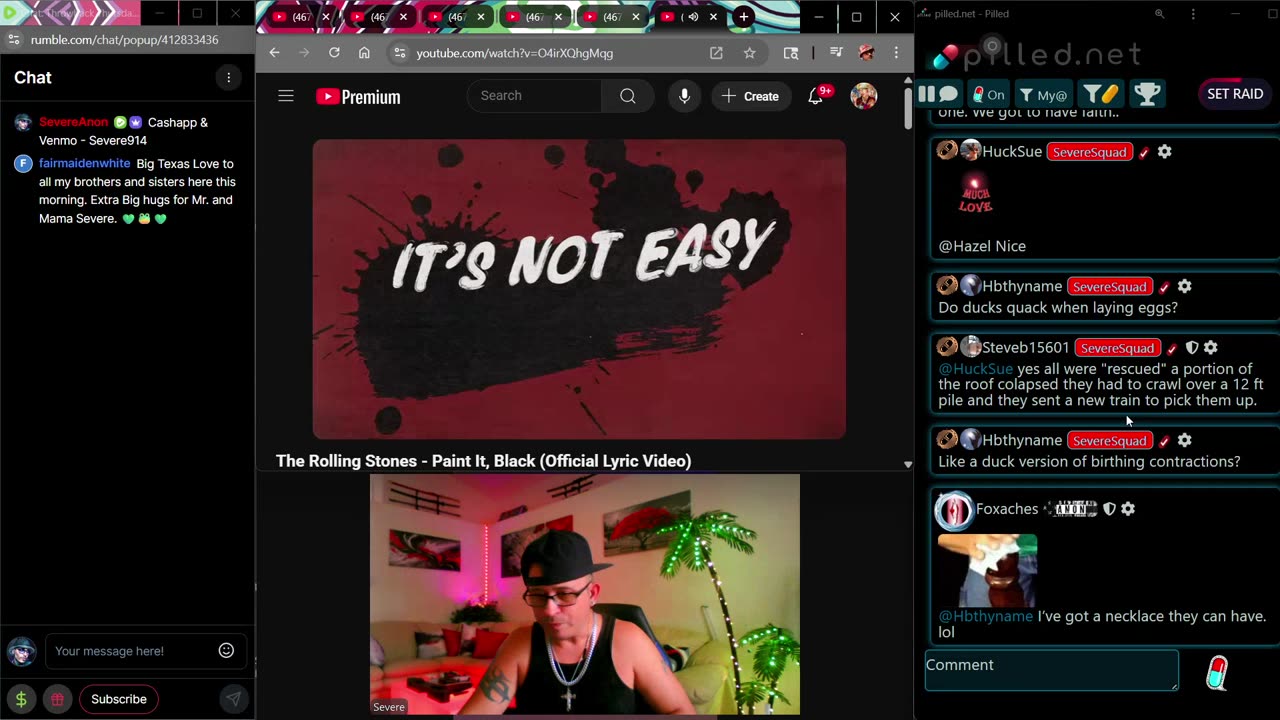The image size is (1280, 720).
Task: Click the Subscribe button in Rumble chat
Action: click(119, 699)
